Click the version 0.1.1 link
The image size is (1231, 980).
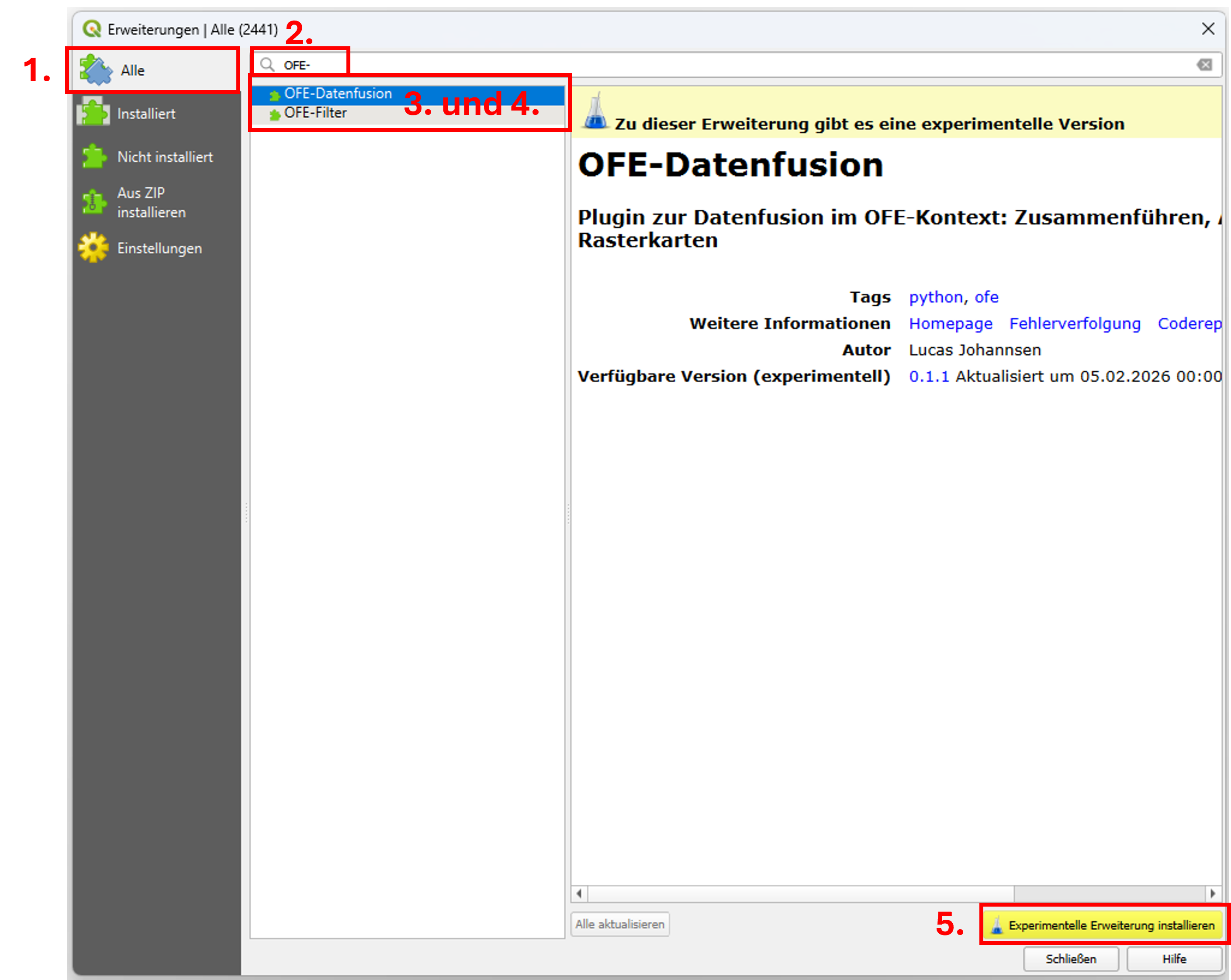[928, 376]
